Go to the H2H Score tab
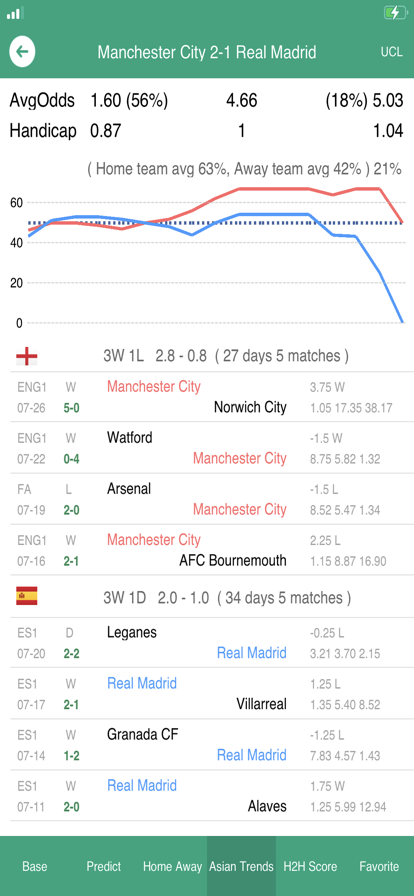Screen dimensions: 414x896 click(310, 866)
